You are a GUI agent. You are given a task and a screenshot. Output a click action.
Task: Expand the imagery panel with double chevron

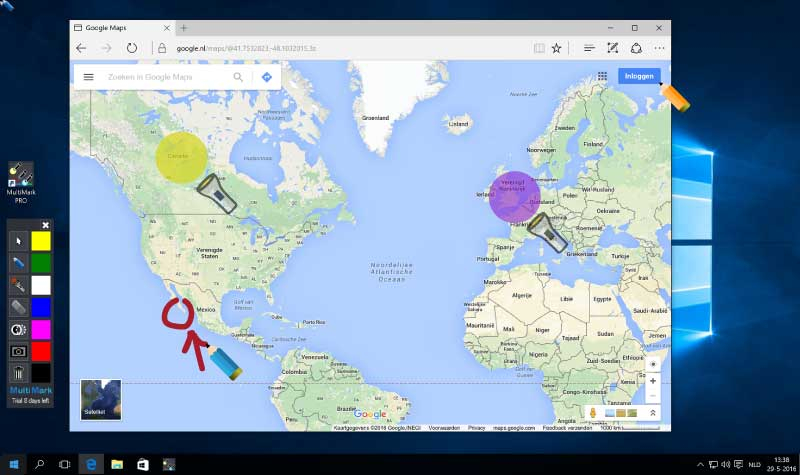point(653,412)
